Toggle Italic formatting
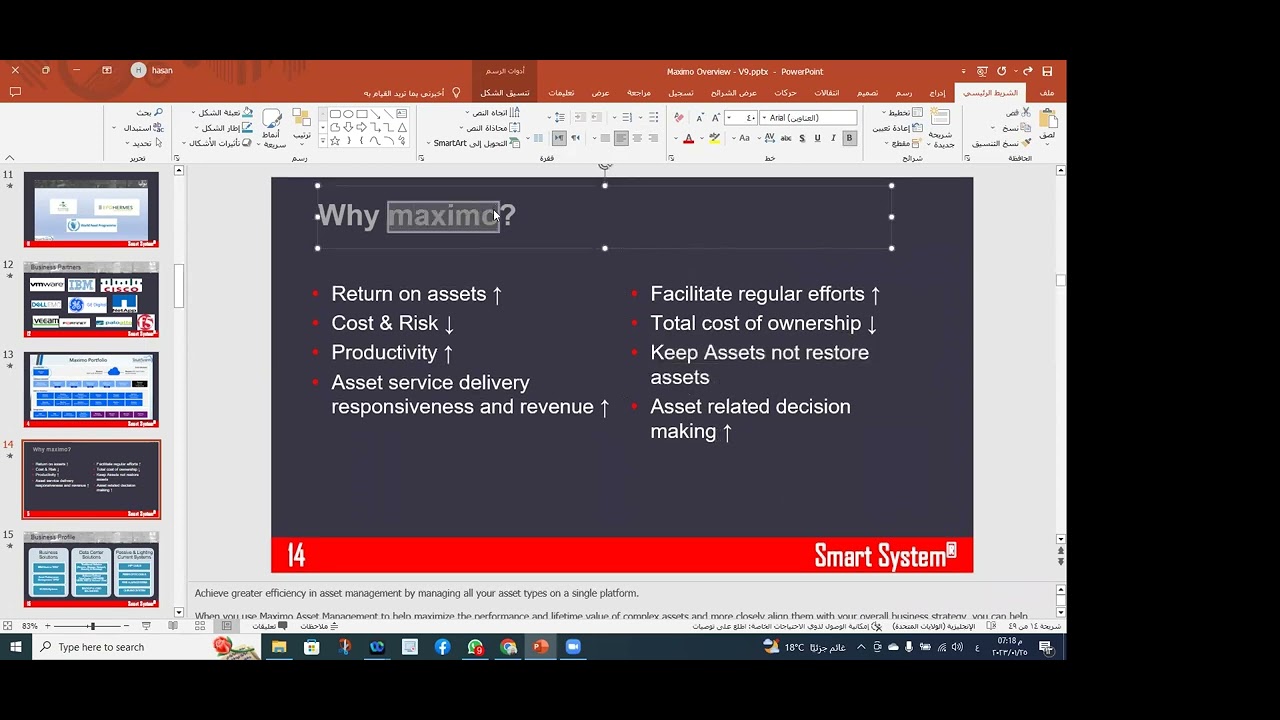The height and width of the screenshot is (720, 1280). (833, 138)
